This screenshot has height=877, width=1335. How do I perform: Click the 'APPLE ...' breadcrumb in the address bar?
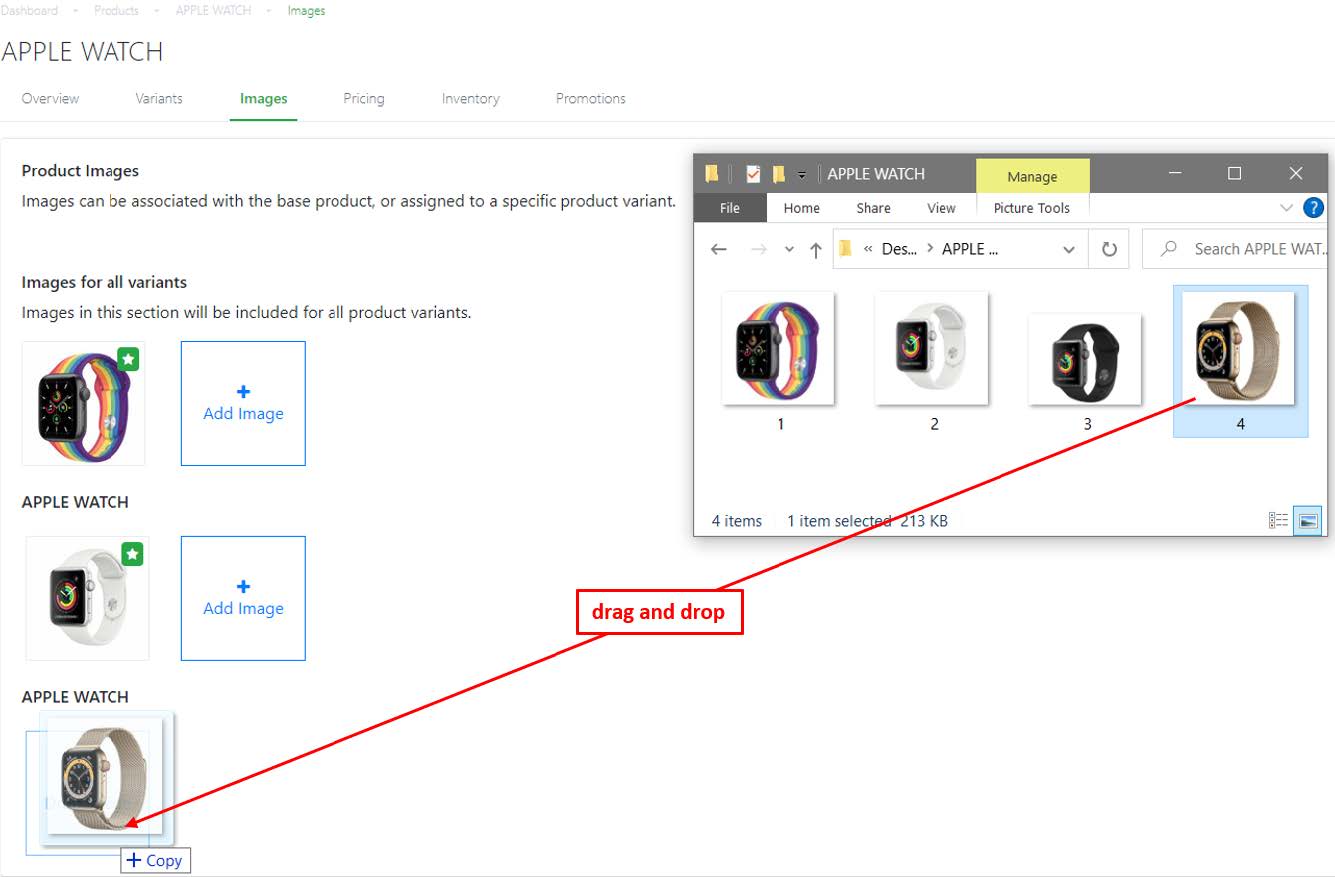point(970,249)
